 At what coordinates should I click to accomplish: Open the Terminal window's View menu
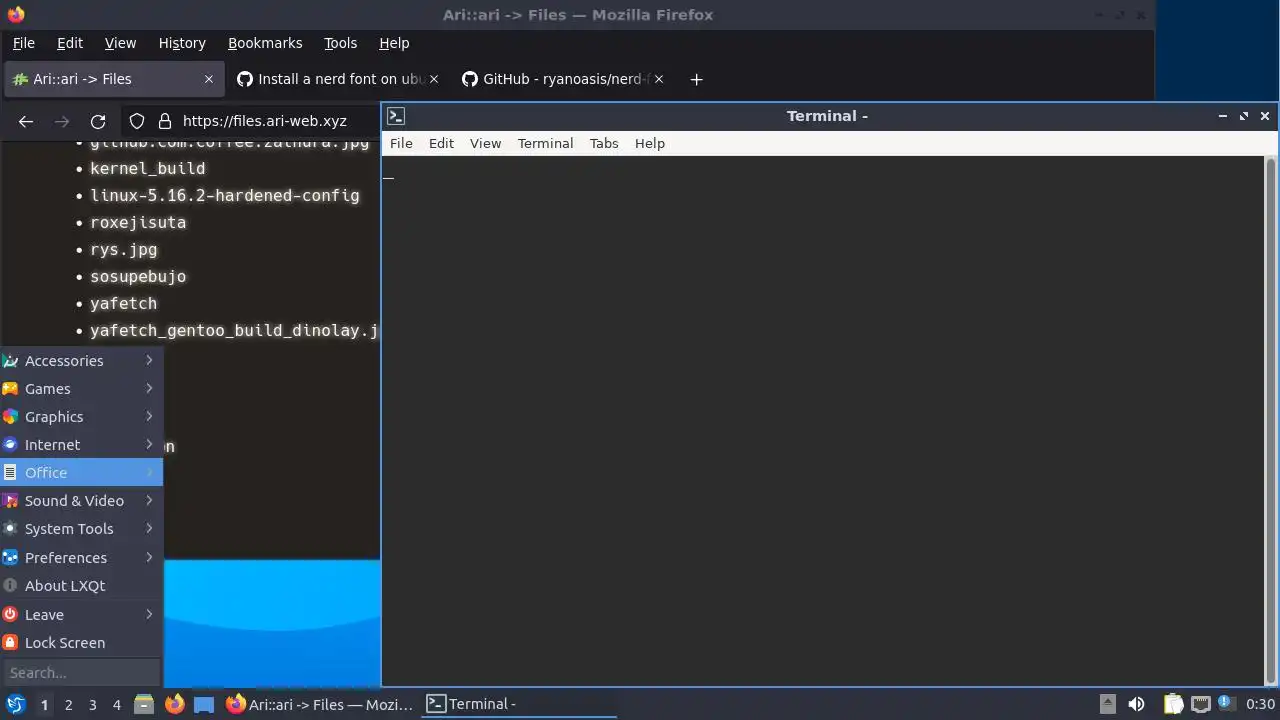tap(485, 143)
